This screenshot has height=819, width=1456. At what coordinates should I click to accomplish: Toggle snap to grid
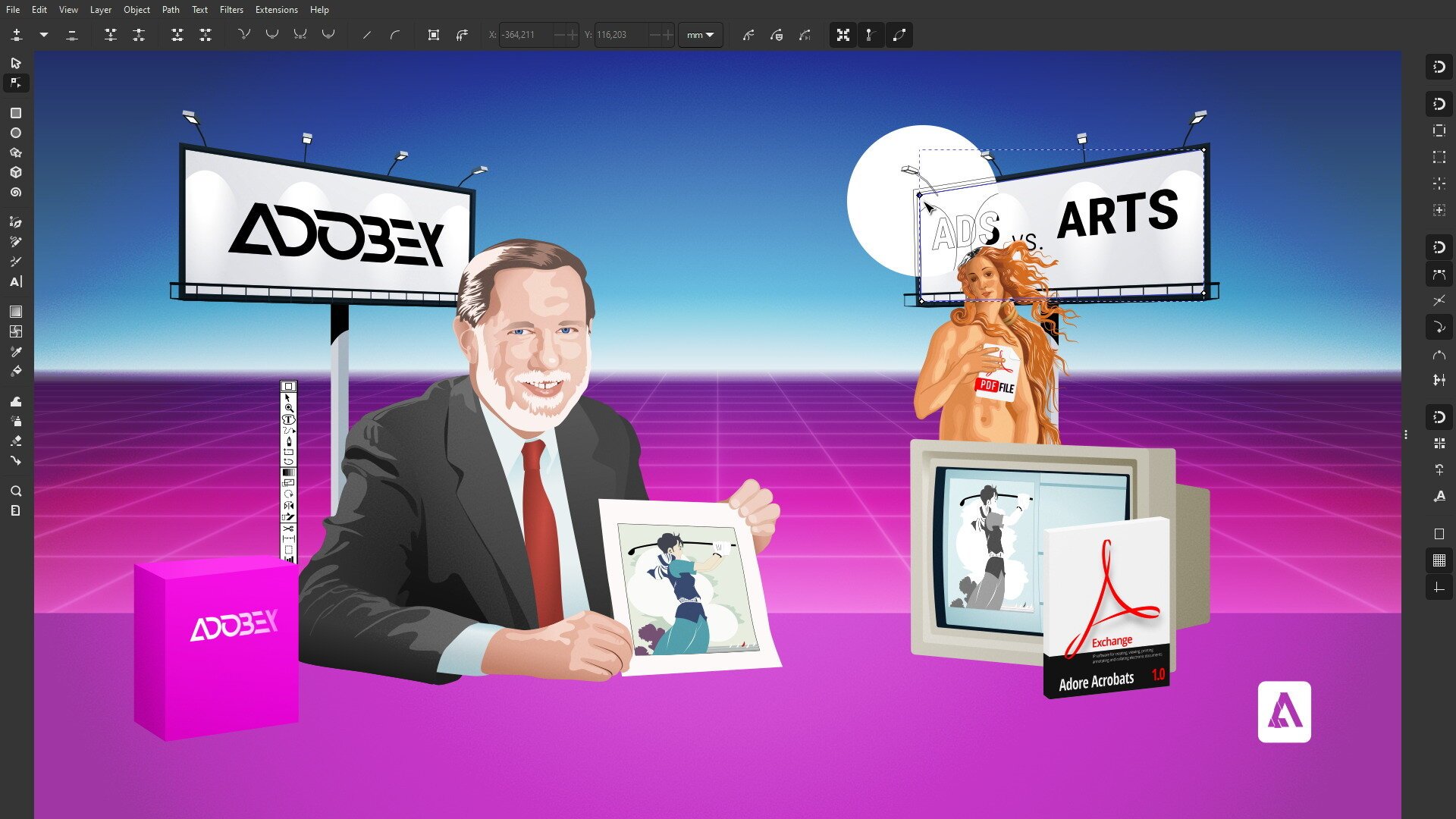click(x=1439, y=560)
